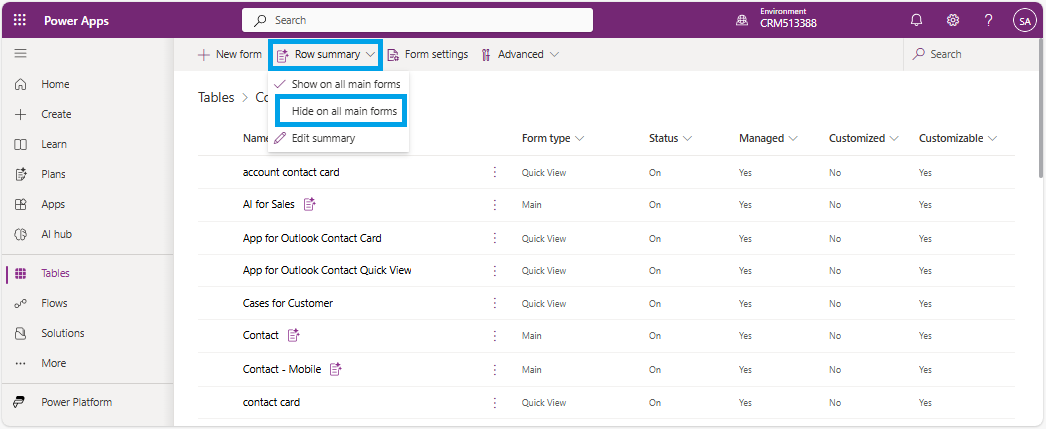Navigate to the Tables breadcrumb link

(x=216, y=97)
